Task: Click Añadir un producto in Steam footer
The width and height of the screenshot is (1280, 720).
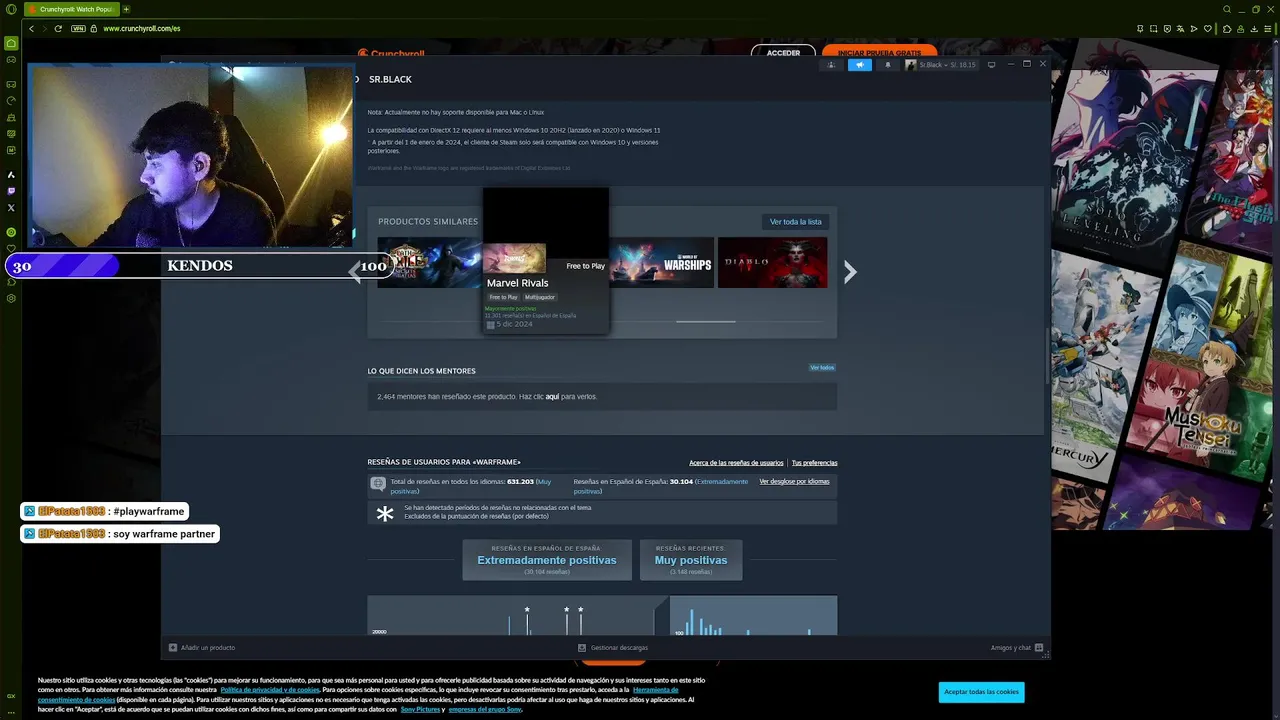Action: [202, 648]
